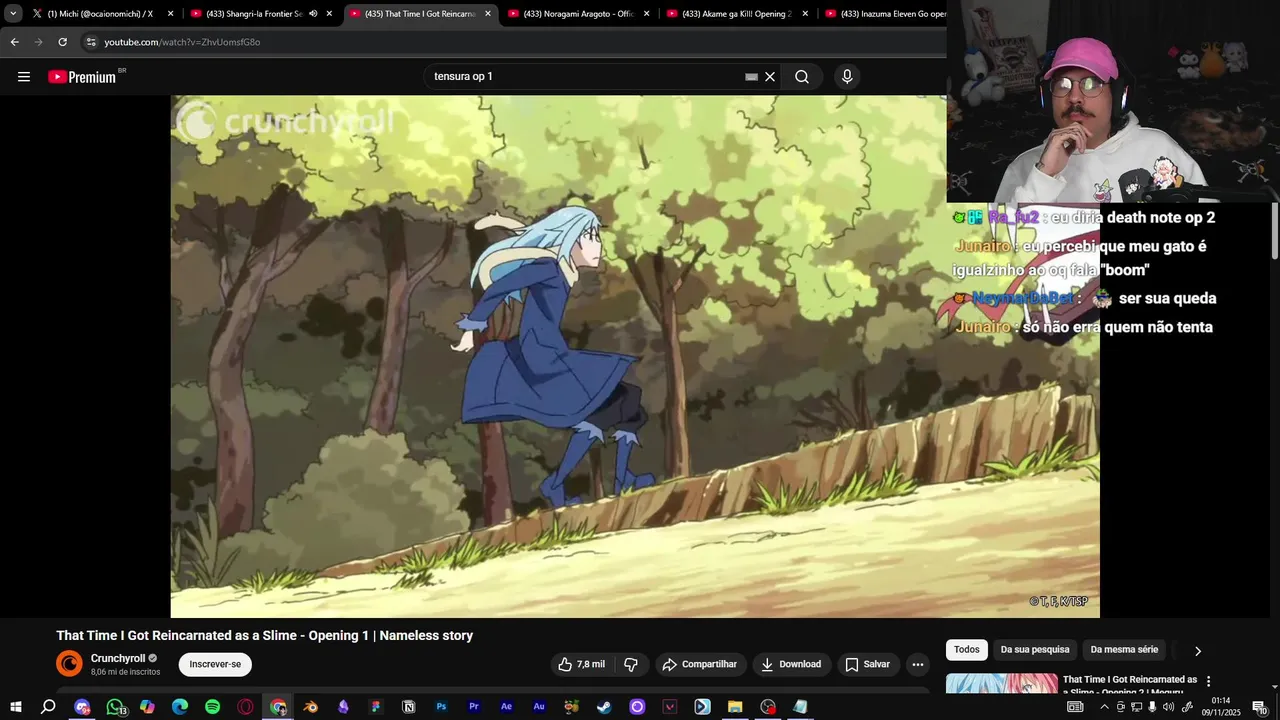Open Spotify from the taskbar

tap(213, 707)
